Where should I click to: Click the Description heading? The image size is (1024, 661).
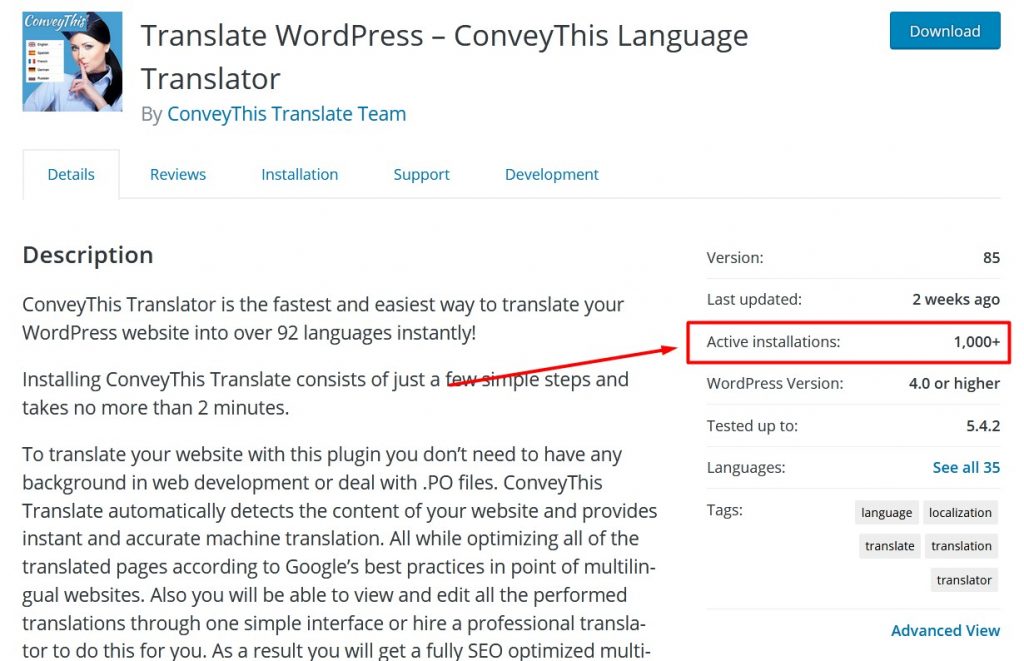[x=88, y=255]
